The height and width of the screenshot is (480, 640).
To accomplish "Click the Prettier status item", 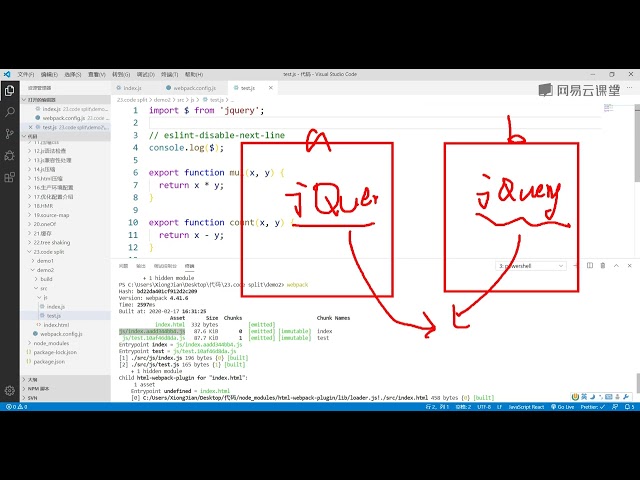I will click(593, 407).
